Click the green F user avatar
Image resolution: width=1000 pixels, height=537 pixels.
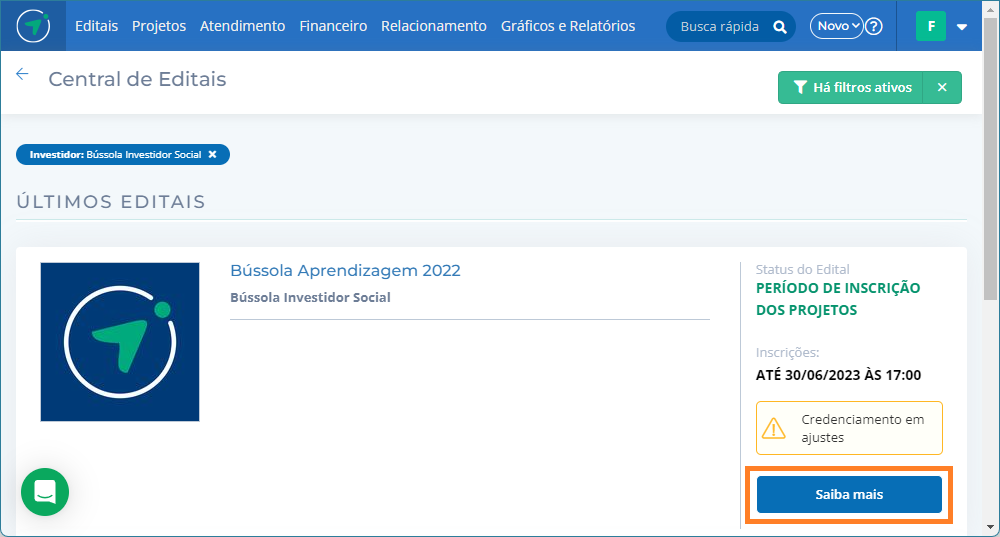click(930, 26)
